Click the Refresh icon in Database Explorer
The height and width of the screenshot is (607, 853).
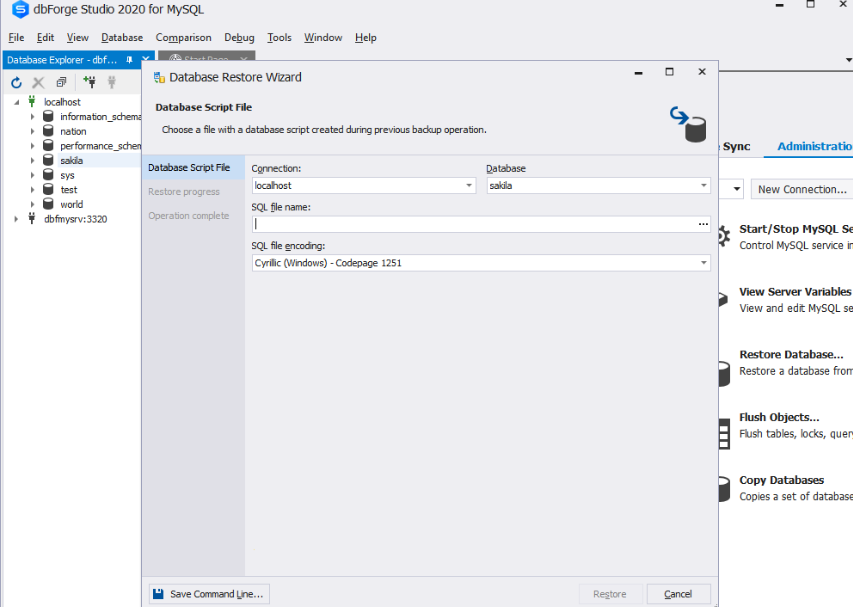coord(16,82)
